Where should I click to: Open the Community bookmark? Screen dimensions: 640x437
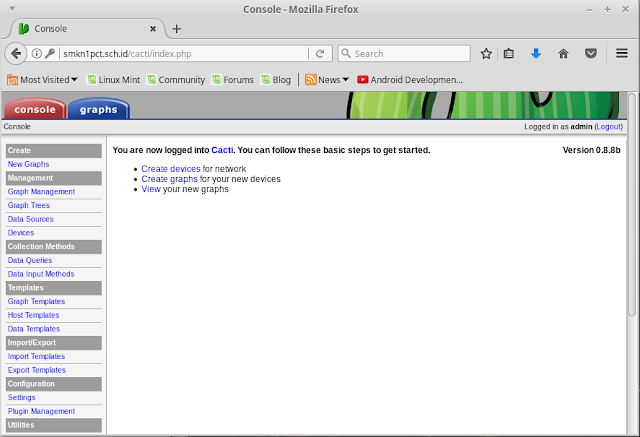point(176,80)
